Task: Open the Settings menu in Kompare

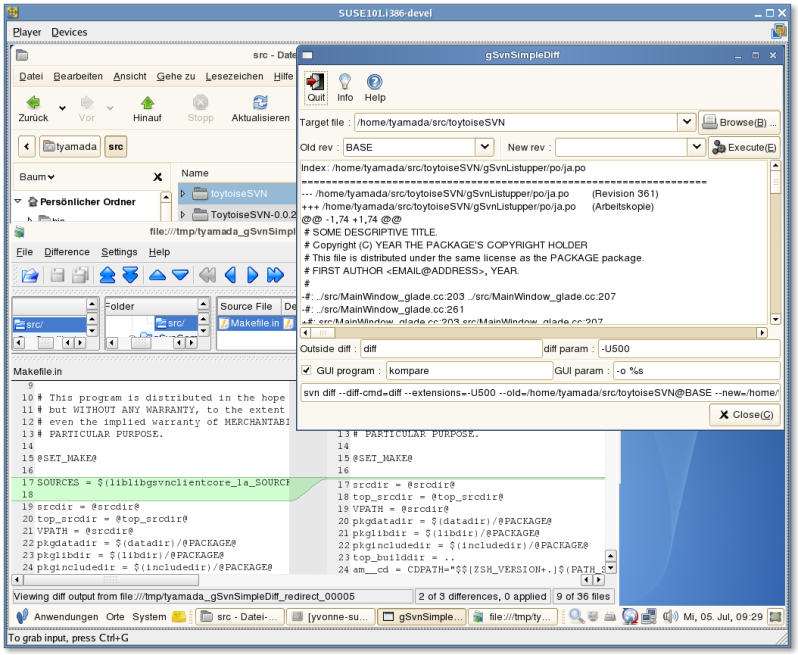Action: 119,252
